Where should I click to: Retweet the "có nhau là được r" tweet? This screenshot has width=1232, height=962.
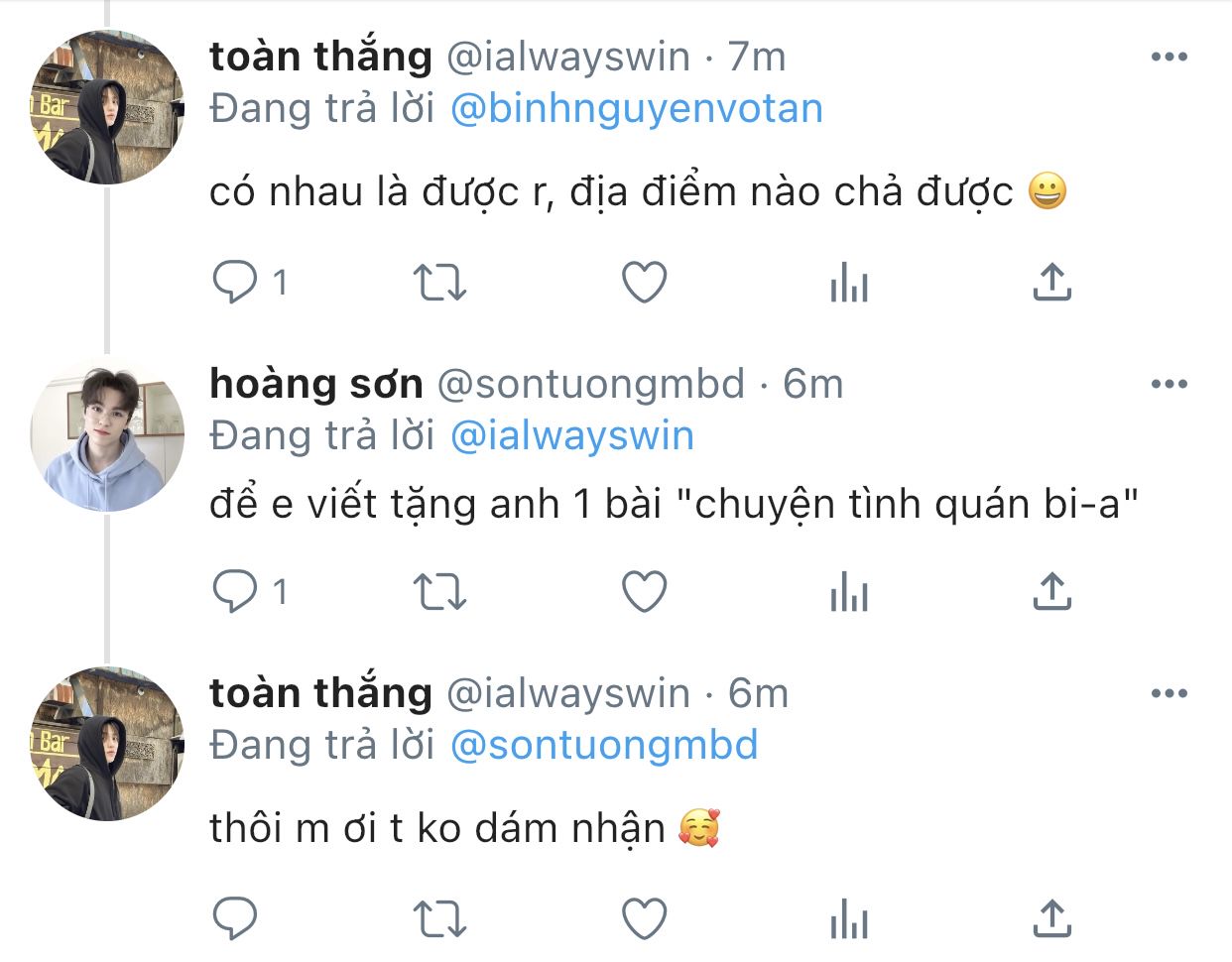438,283
